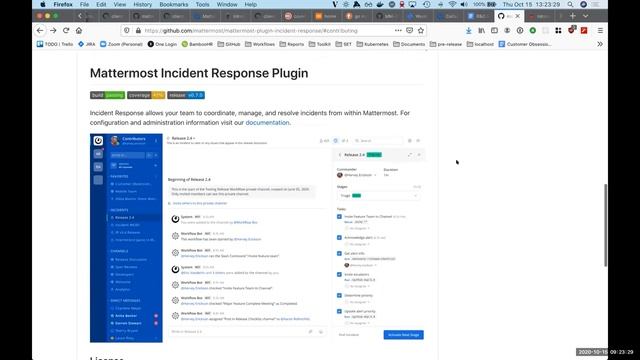The width and height of the screenshot is (640, 360).
Task: Open the History menu
Action: [x=142, y=4]
